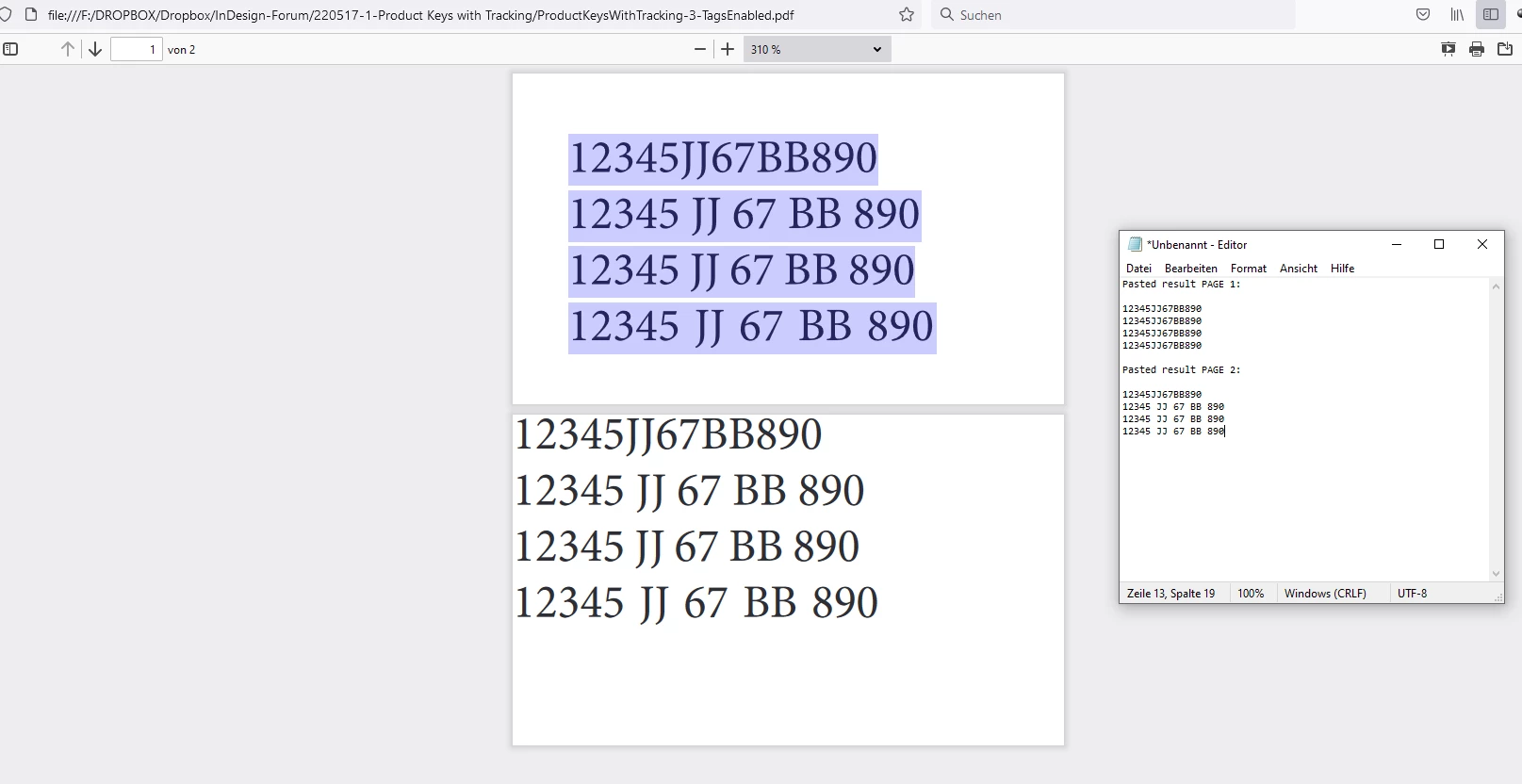
Task: Open Datei menu in Editor
Action: point(1138,269)
